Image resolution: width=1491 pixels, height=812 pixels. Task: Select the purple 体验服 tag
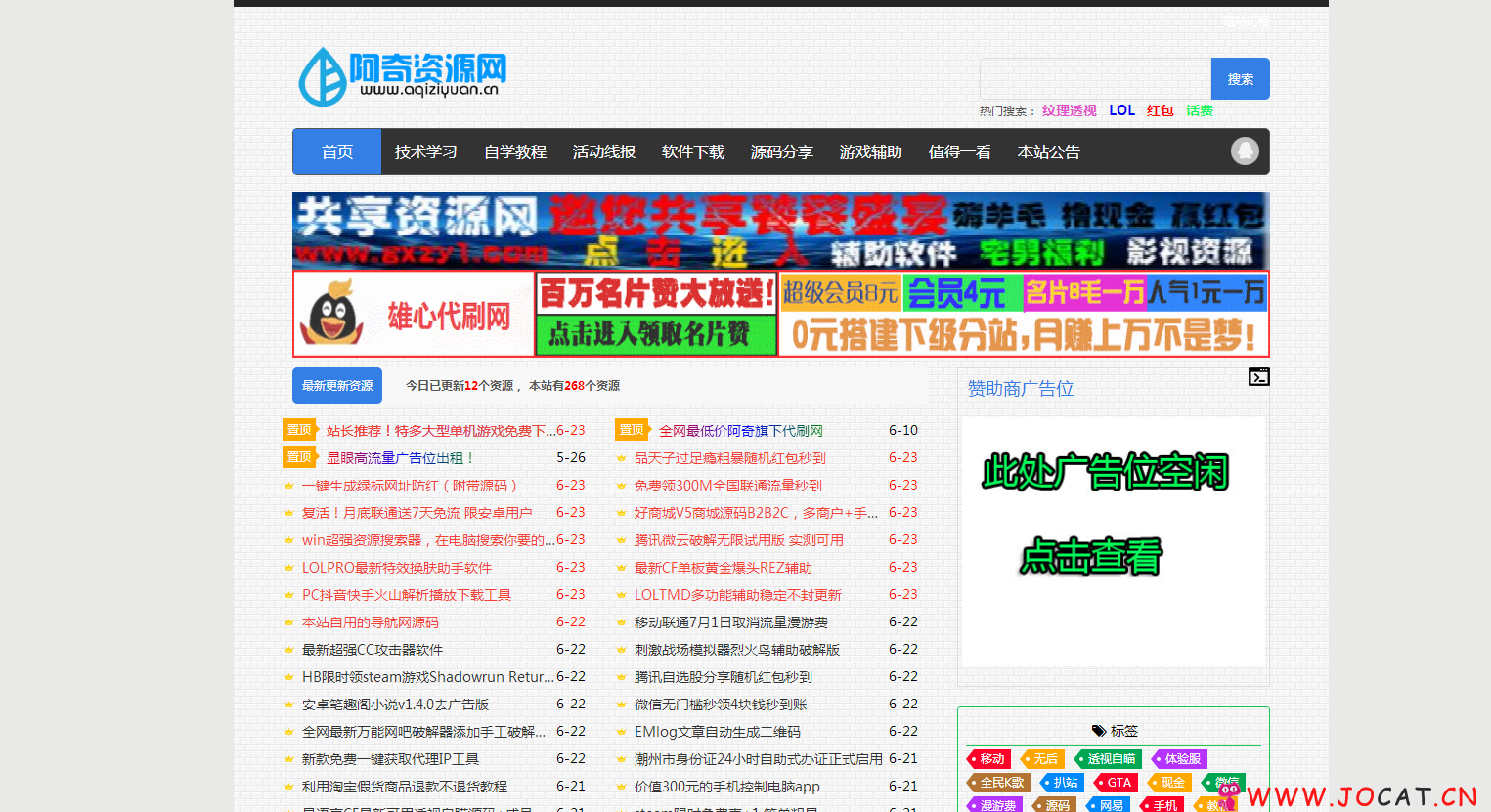[x=1179, y=759]
